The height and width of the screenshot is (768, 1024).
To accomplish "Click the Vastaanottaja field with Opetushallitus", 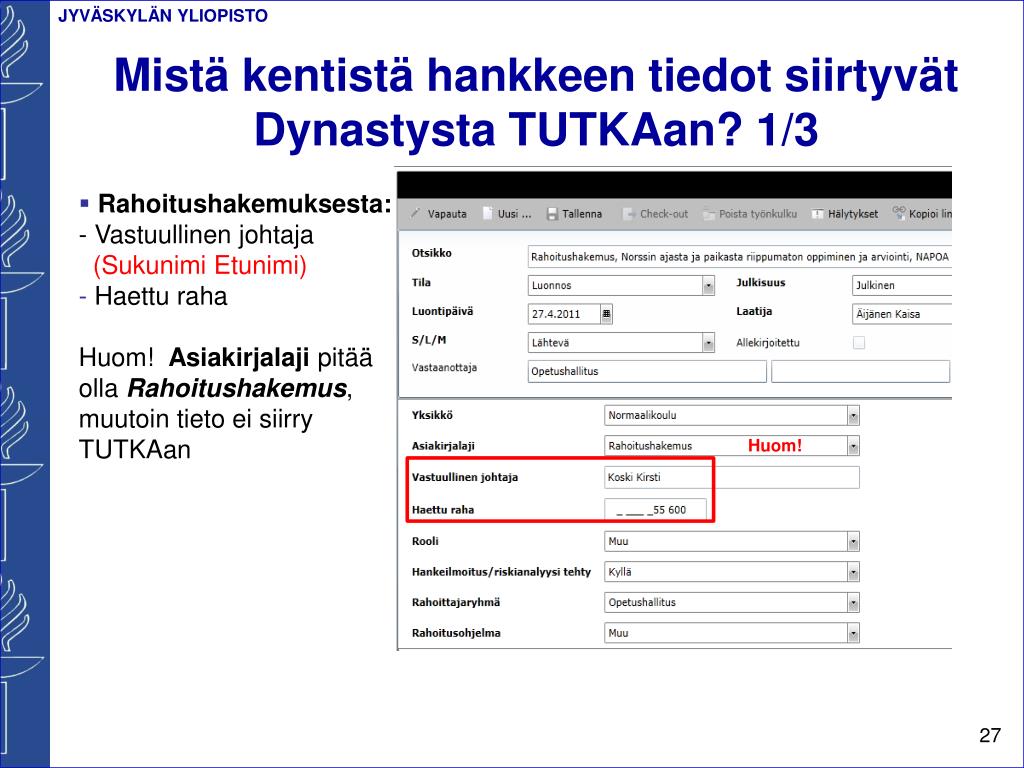I will 647,371.
